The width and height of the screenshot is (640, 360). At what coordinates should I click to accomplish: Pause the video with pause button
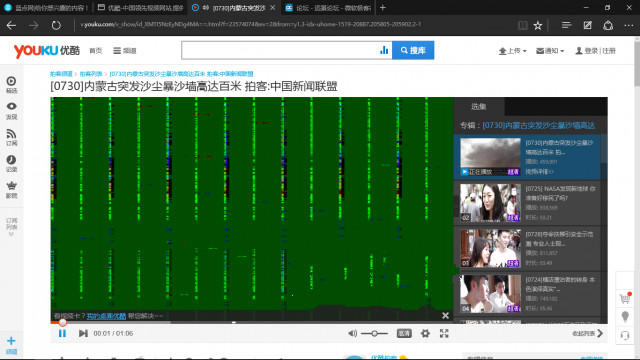click(62, 333)
